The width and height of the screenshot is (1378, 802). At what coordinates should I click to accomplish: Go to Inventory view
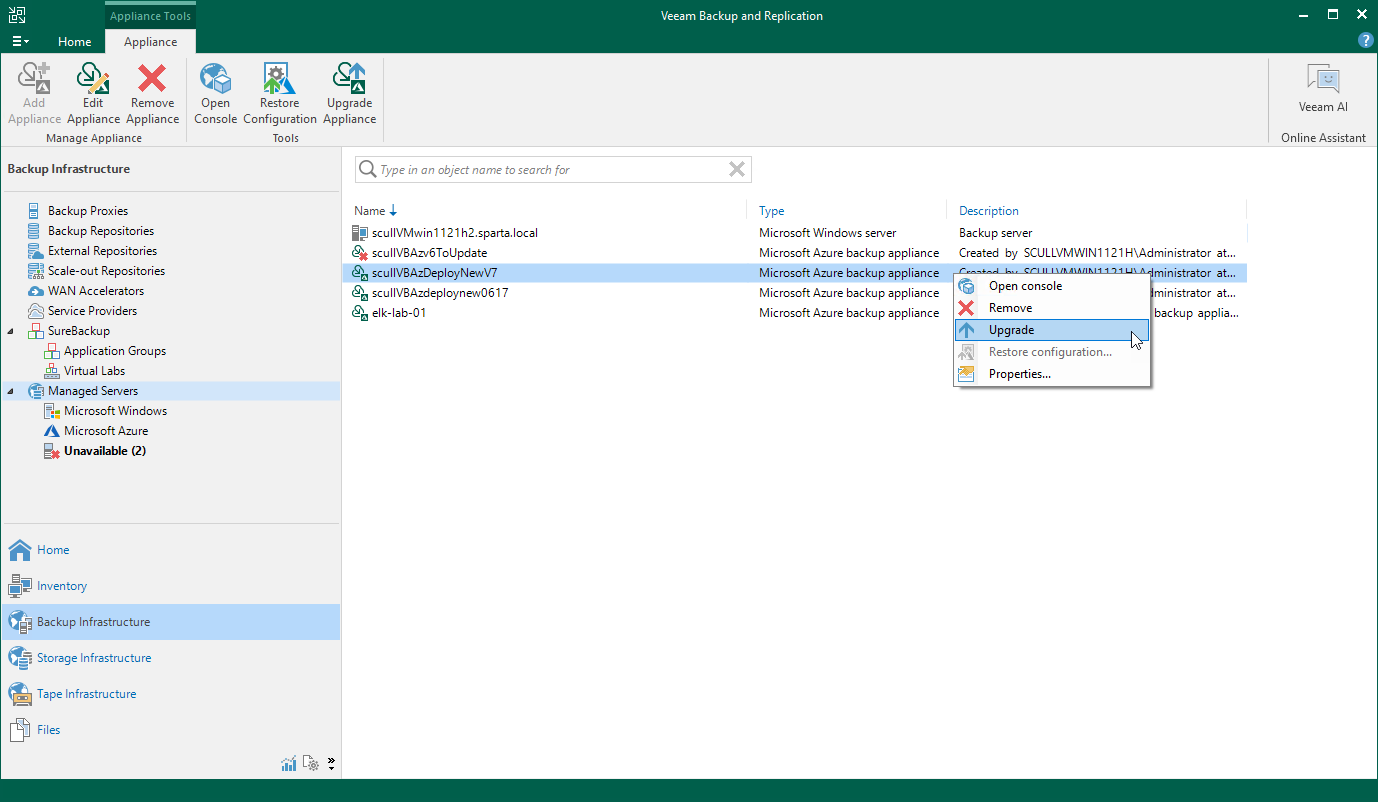(x=170, y=586)
